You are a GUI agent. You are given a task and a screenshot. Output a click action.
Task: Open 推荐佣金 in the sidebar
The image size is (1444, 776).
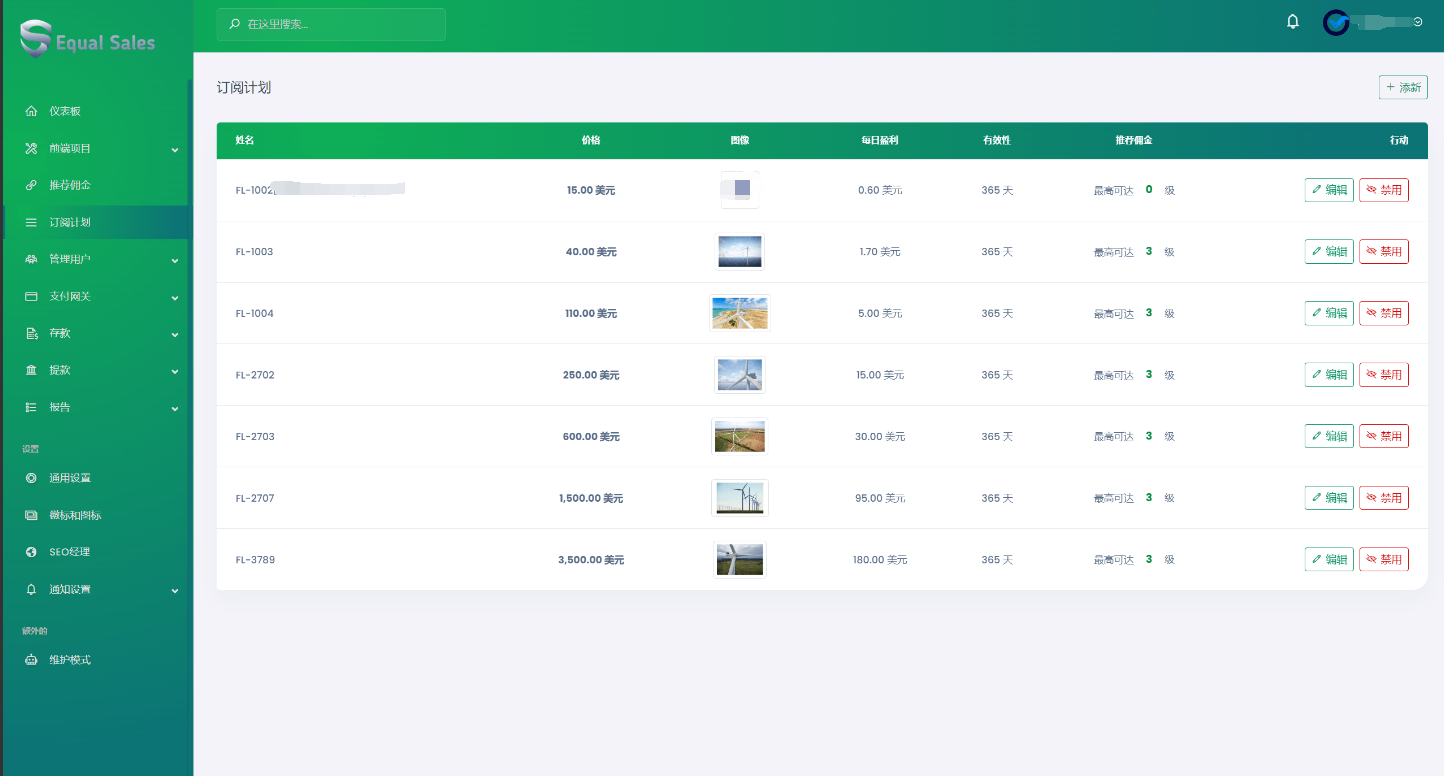tap(96, 185)
